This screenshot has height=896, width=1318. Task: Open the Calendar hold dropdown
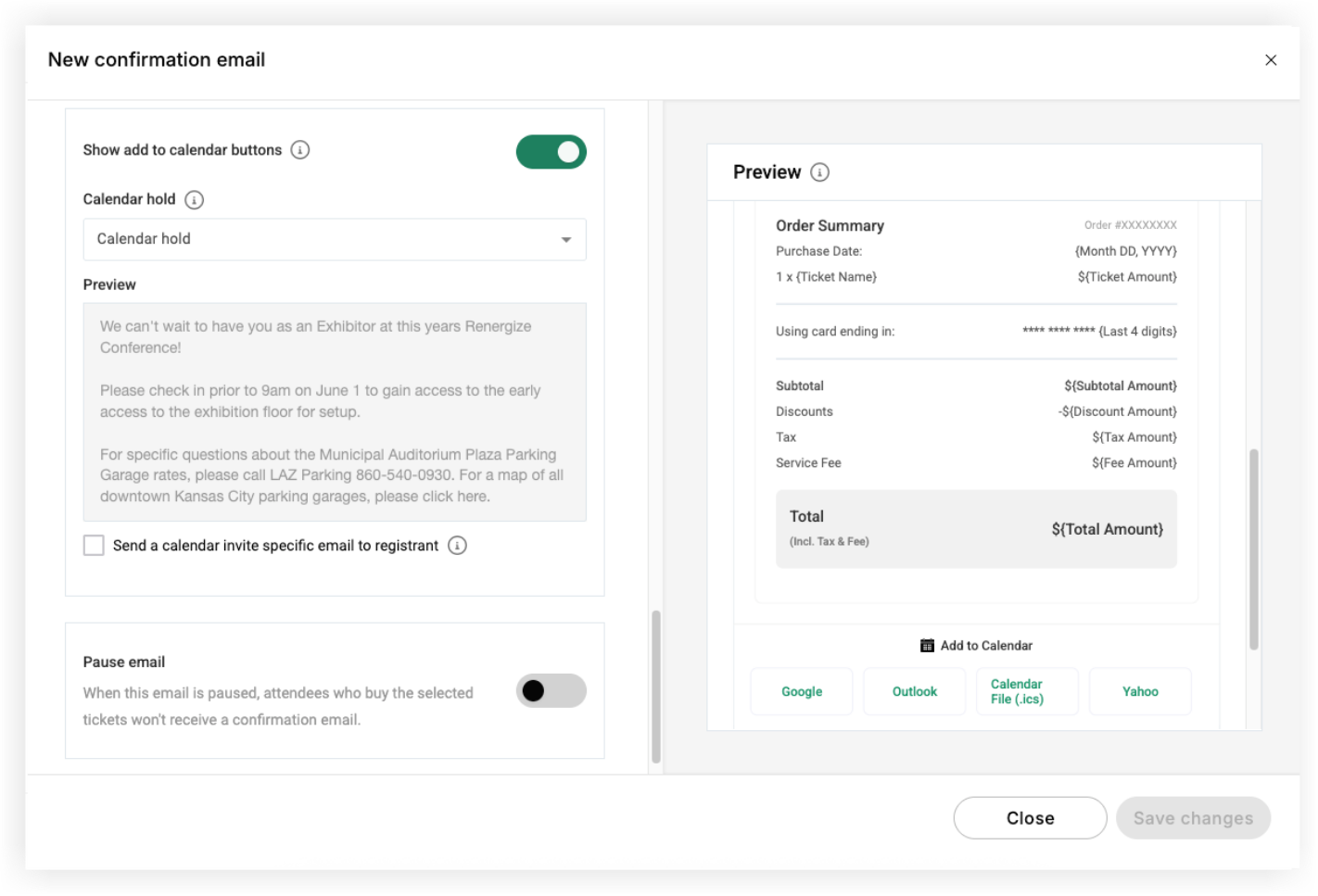[335, 239]
